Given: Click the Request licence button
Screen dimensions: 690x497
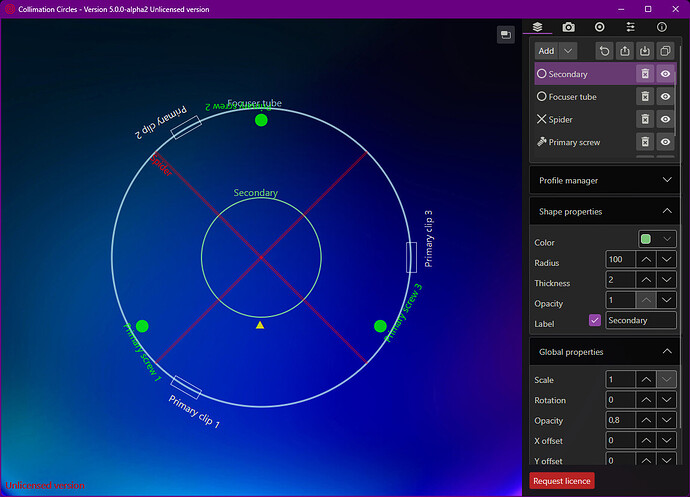Looking at the screenshot, I should click(562, 481).
